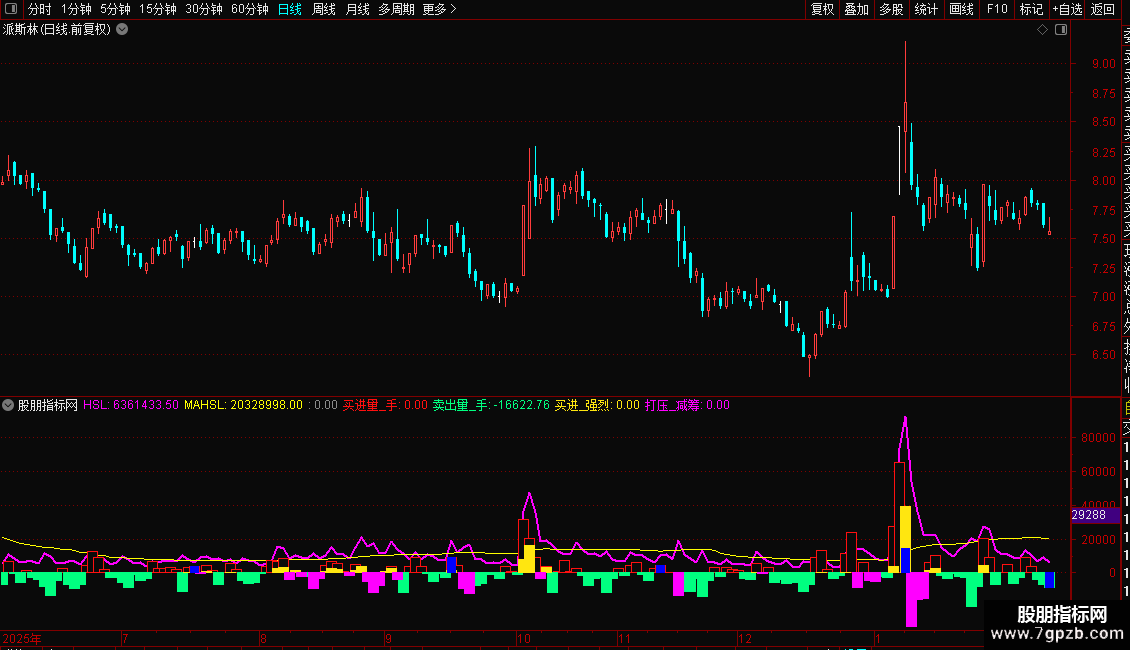The height and width of the screenshot is (650, 1130).
Task: Select the 15分钟 period
Action: tap(158, 9)
